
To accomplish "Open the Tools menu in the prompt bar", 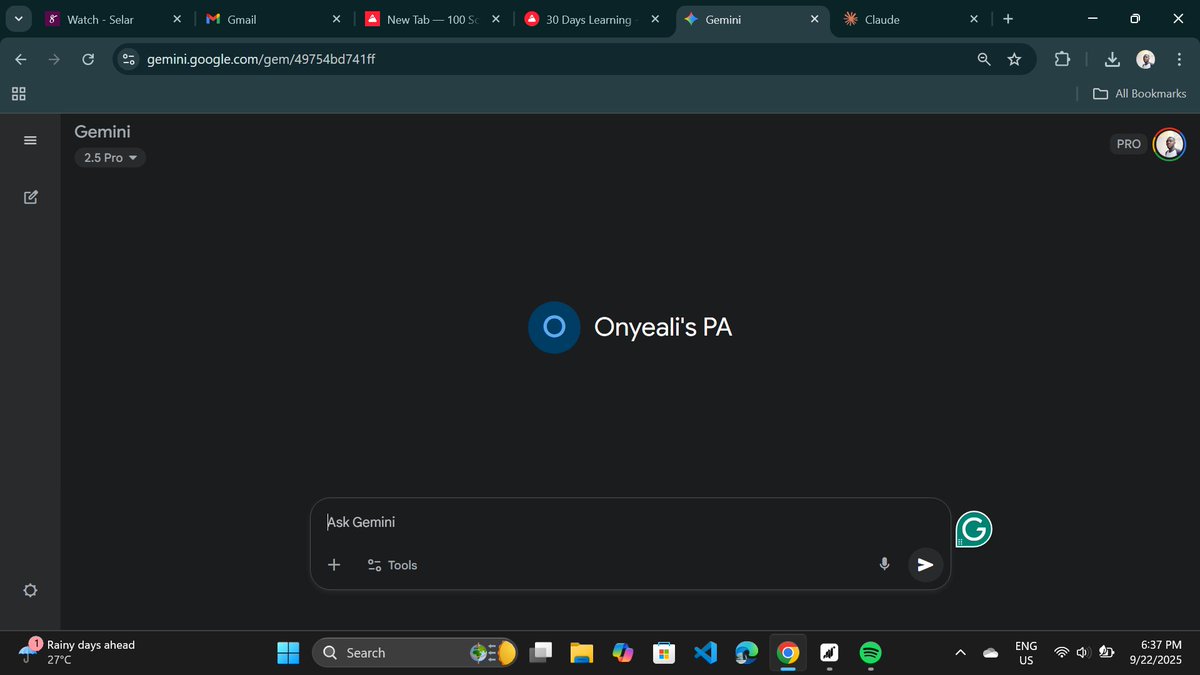I will coord(392,564).
